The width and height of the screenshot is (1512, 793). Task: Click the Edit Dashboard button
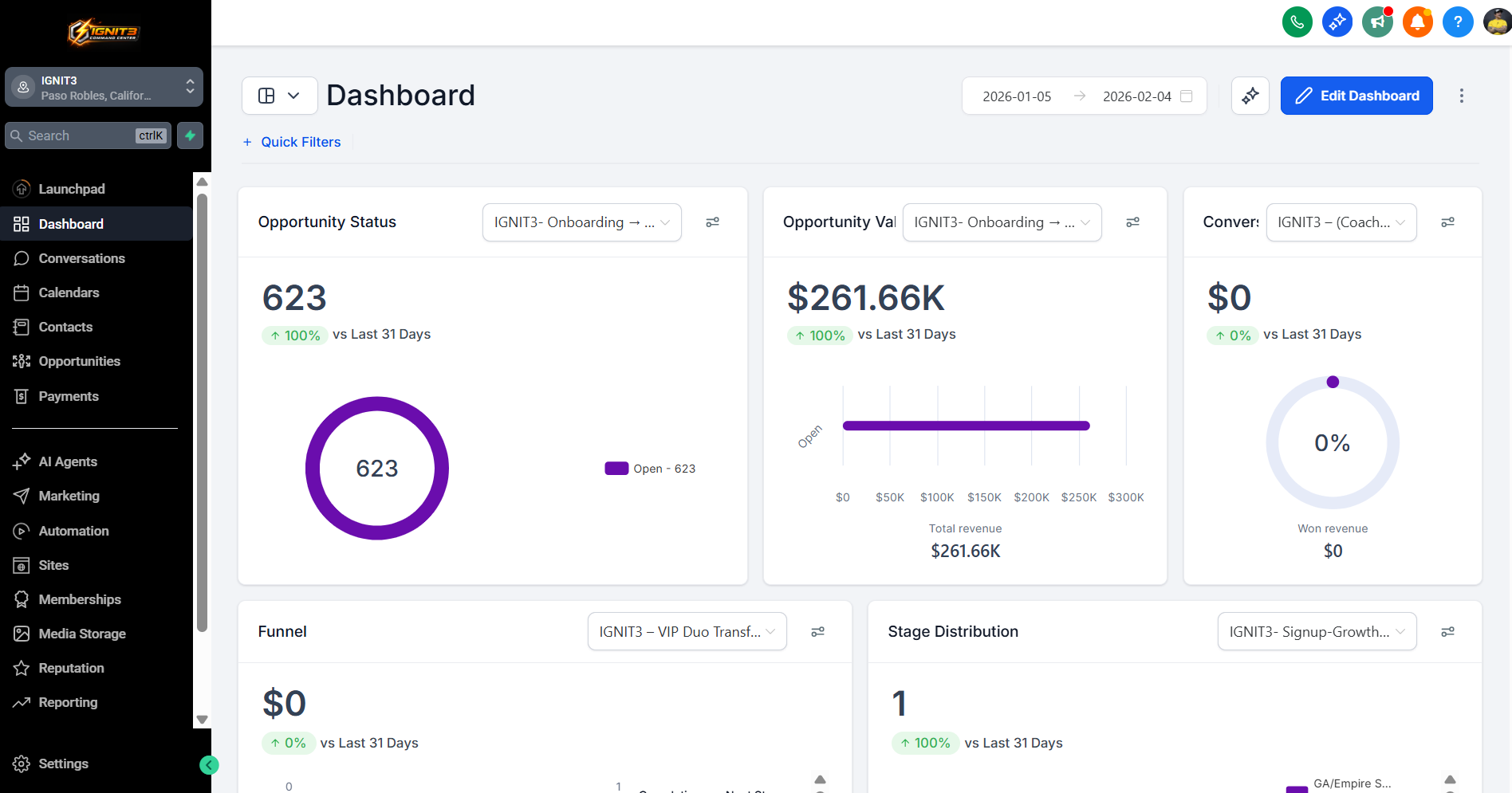pyautogui.click(x=1356, y=96)
